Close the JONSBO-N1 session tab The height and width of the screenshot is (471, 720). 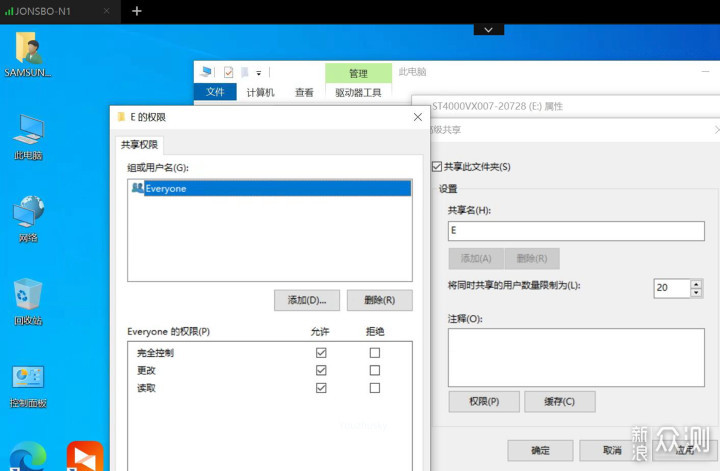[107, 11]
